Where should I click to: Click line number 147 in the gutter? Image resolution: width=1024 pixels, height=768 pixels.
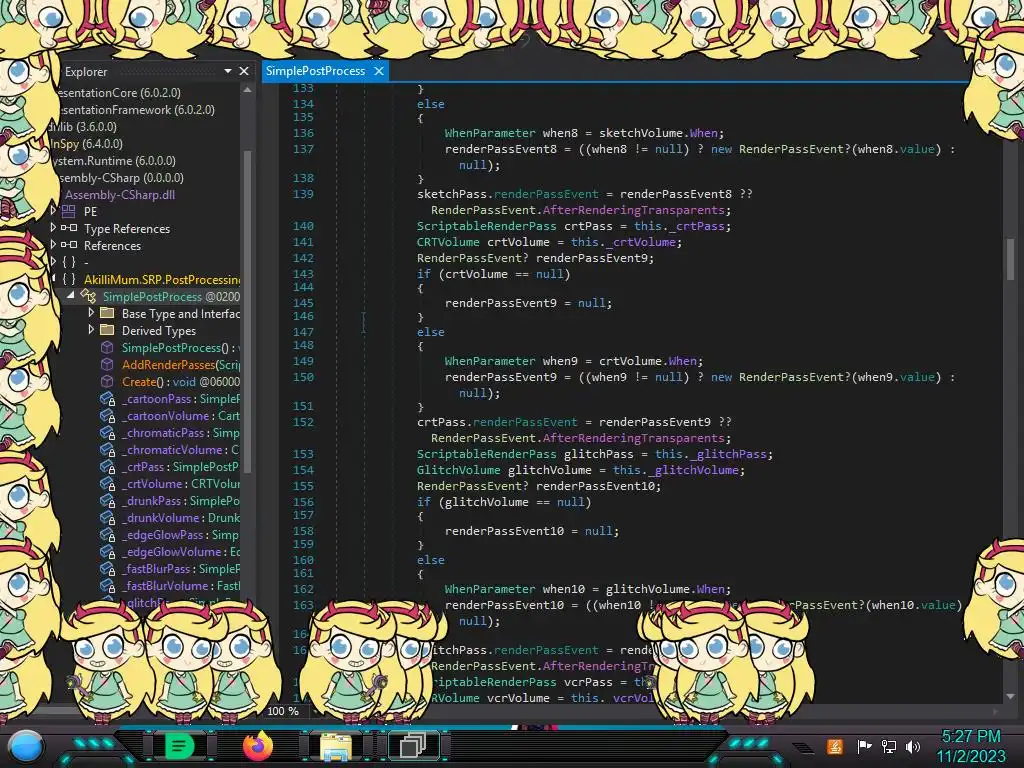tap(304, 331)
